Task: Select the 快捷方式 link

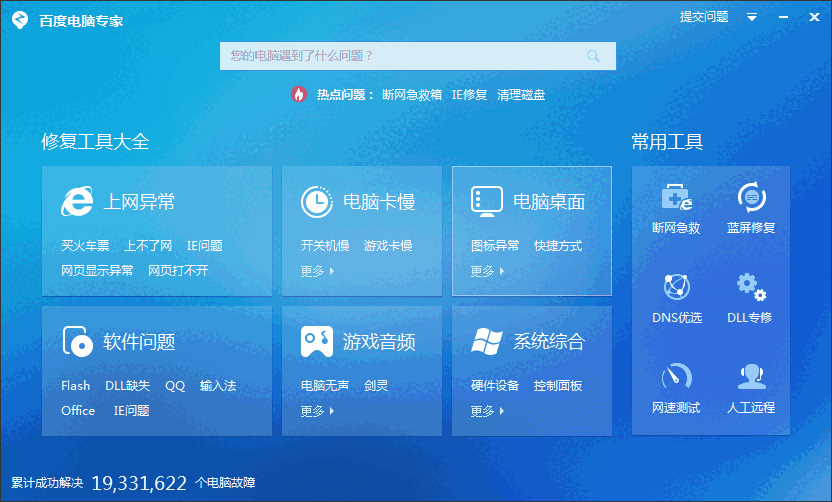Action: click(x=558, y=246)
